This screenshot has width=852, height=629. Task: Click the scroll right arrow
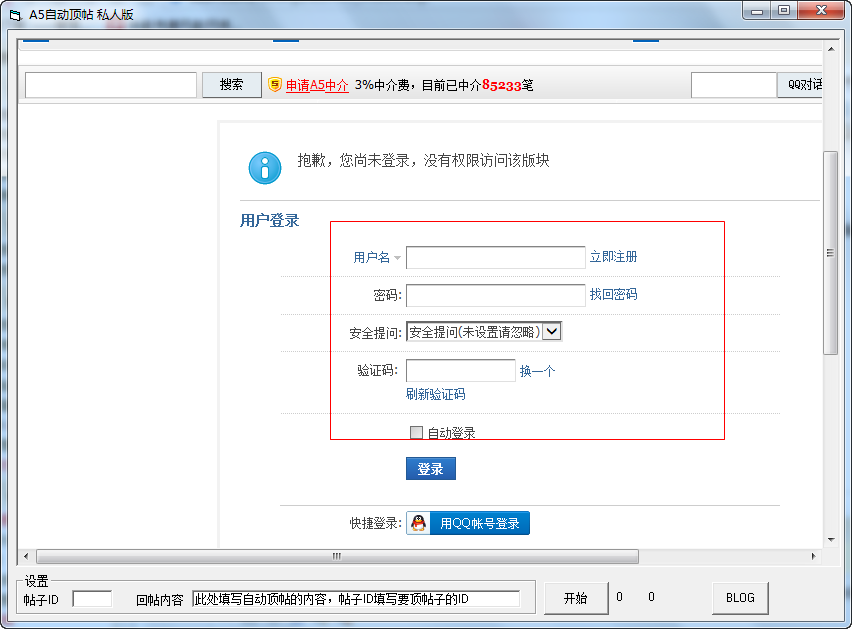(813, 556)
